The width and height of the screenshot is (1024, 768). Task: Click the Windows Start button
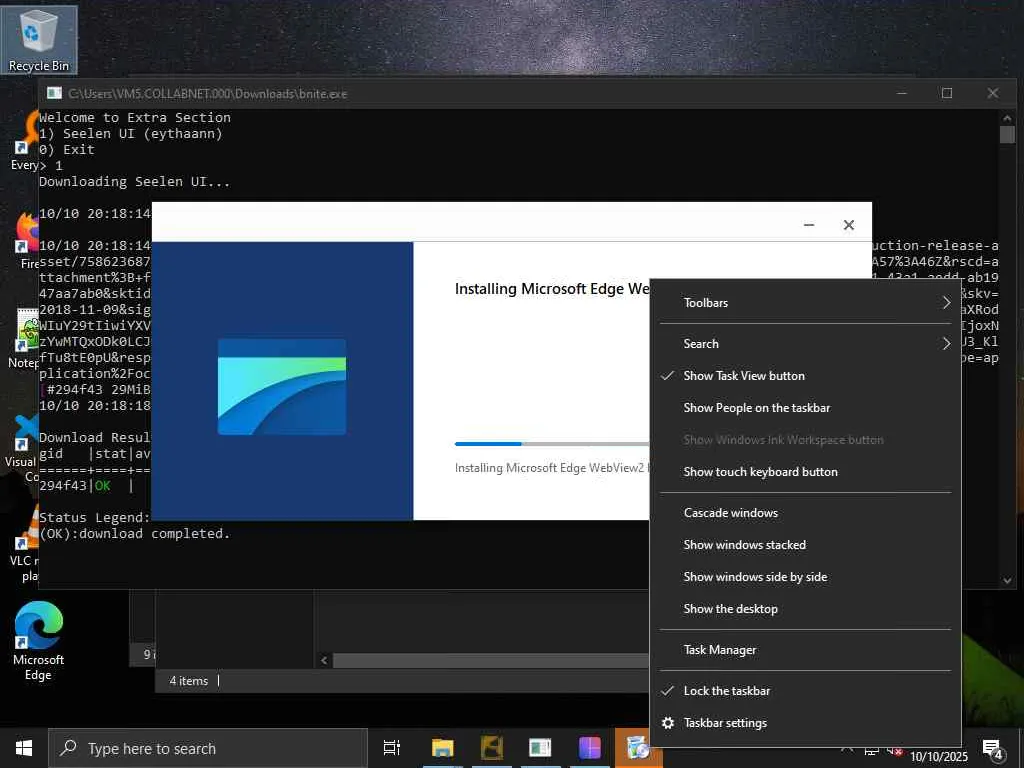click(x=24, y=748)
